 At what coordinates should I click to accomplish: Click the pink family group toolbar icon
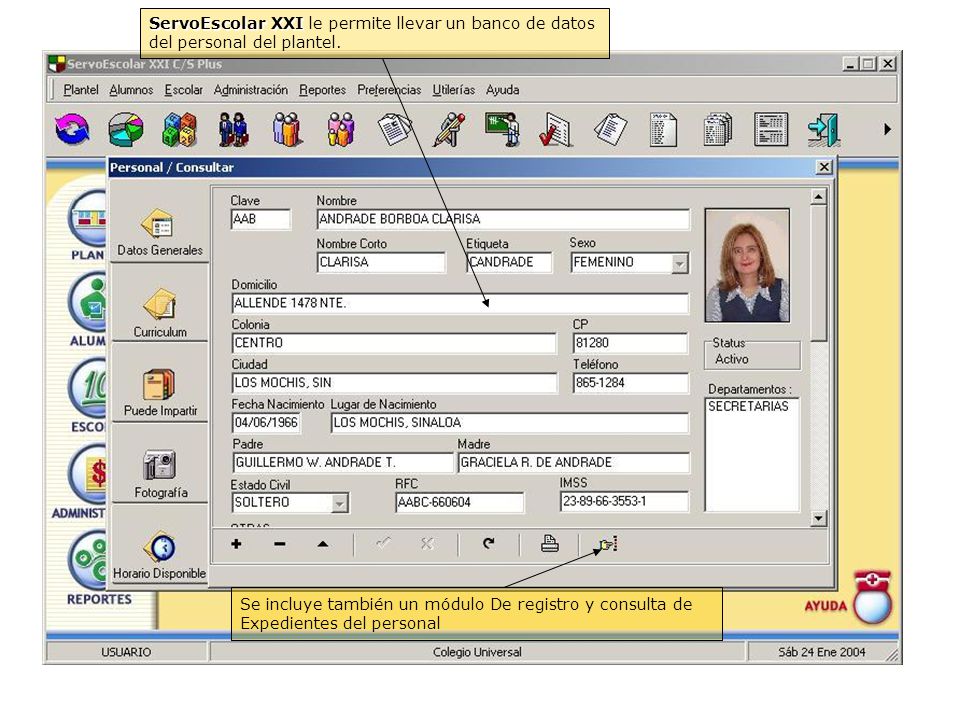click(x=340, y=129)
